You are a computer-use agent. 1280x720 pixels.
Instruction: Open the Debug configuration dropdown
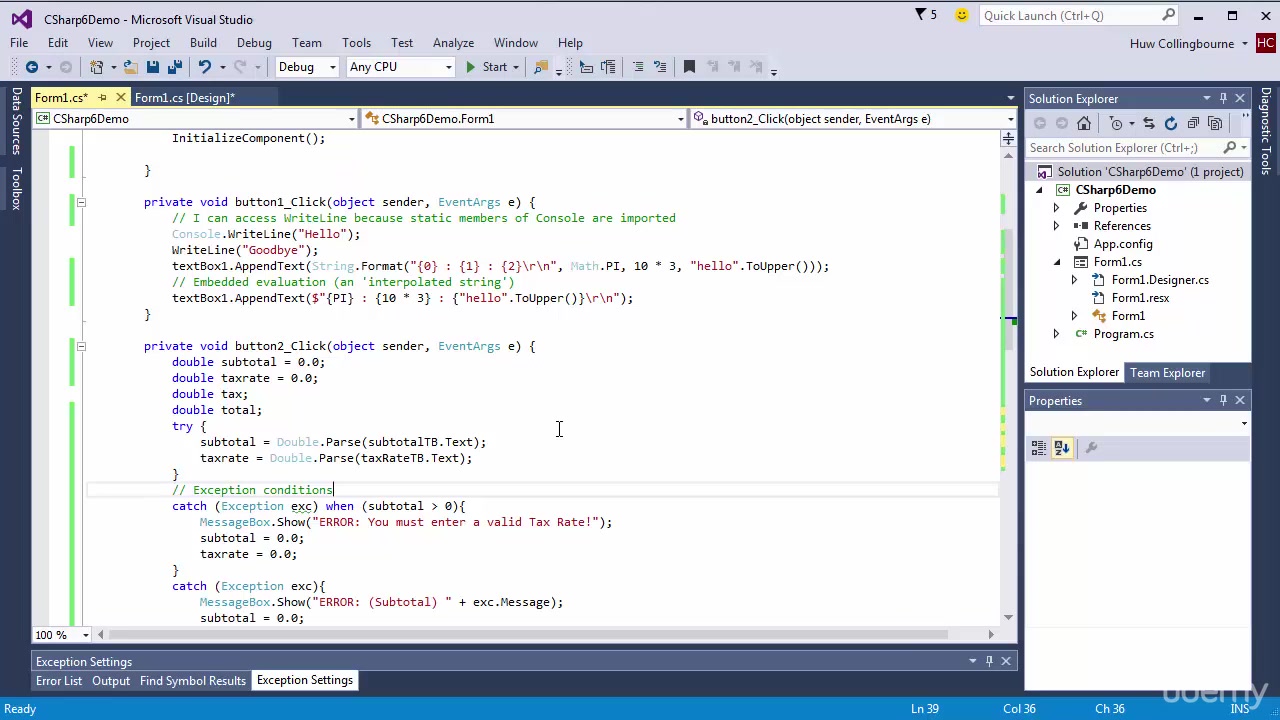(x=307, y=67)
